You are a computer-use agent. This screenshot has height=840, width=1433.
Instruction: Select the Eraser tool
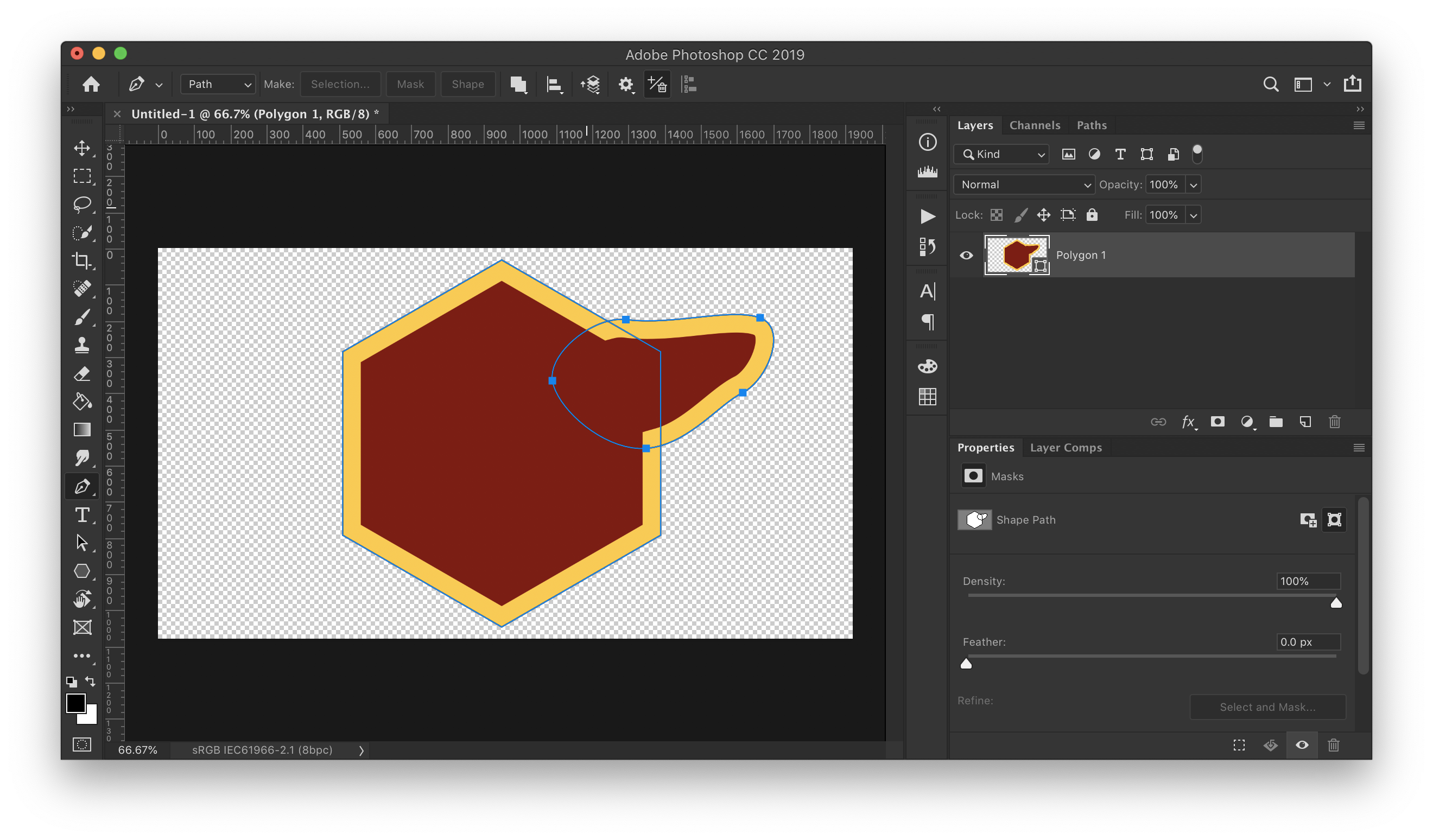pyautogui.click(x=82, y=374)
